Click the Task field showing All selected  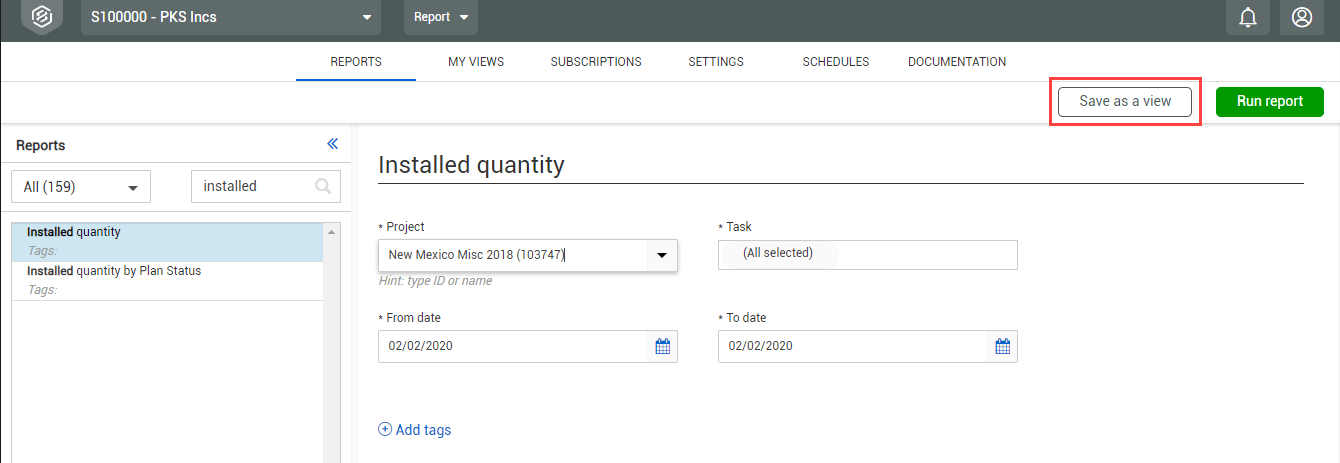tap(868, 255)
